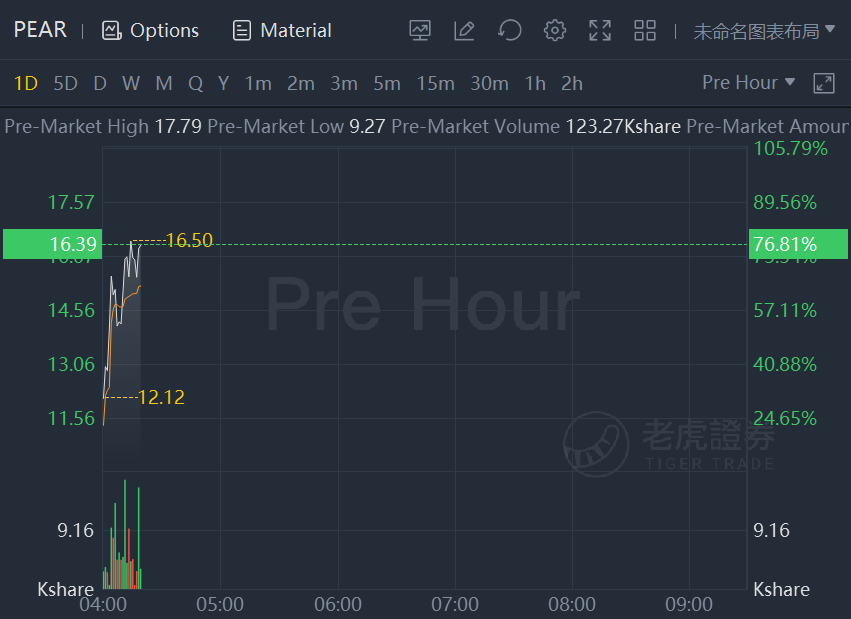This screenshot has height=619, width=851.
Task: Pick the W weekly timeframe
Action: [131, 84]
